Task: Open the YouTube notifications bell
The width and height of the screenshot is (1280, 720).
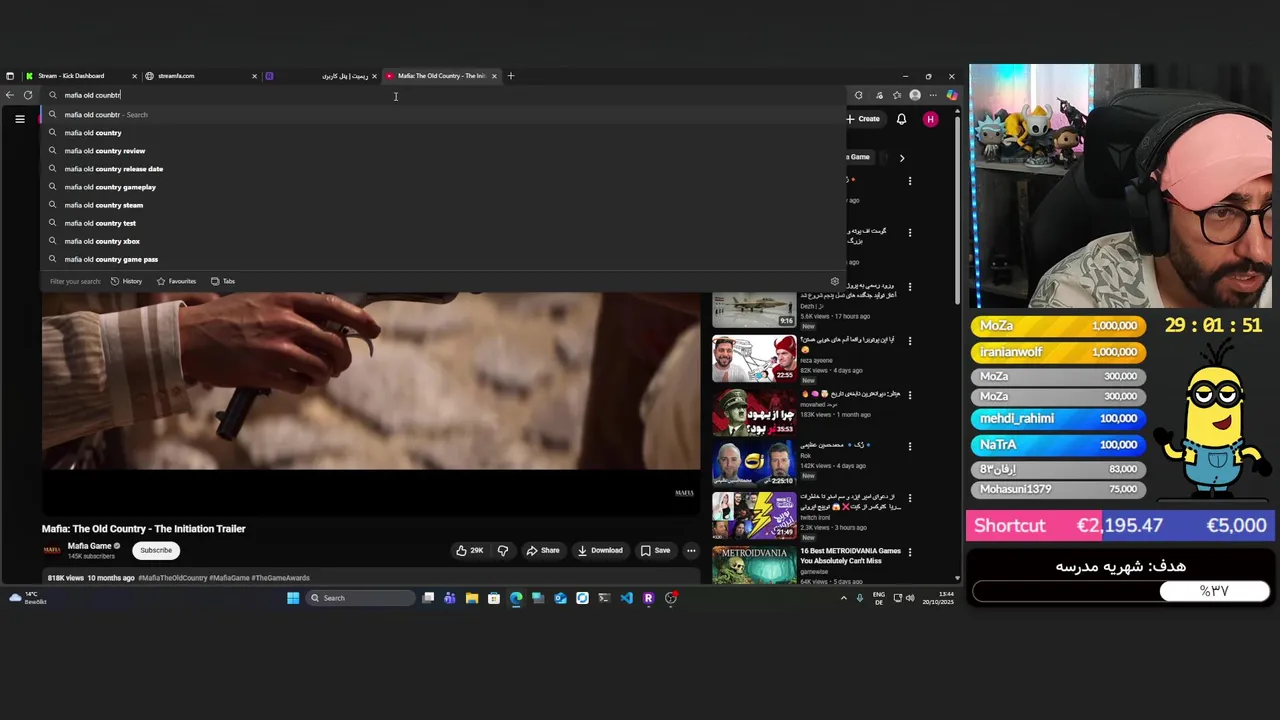Action: pos(901,119)
